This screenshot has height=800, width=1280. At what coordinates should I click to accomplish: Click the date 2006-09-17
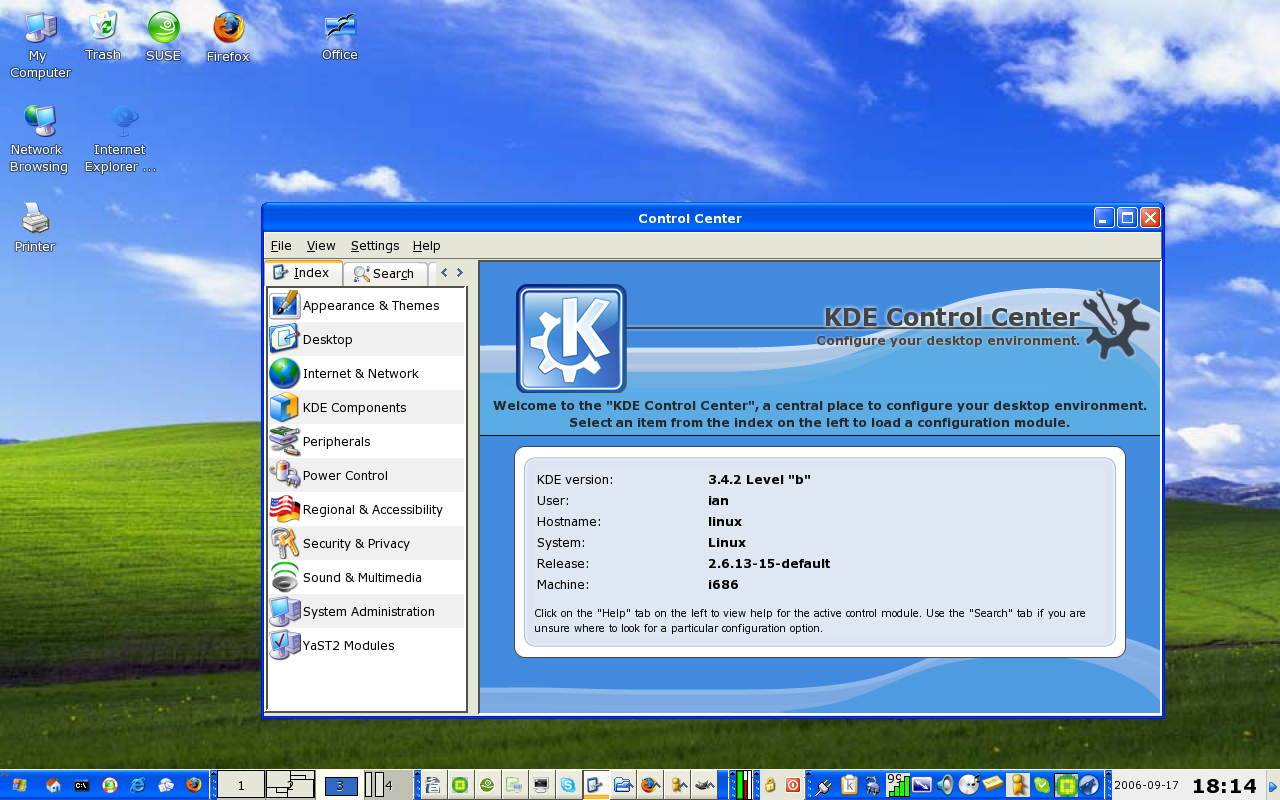coord(1147,786)
